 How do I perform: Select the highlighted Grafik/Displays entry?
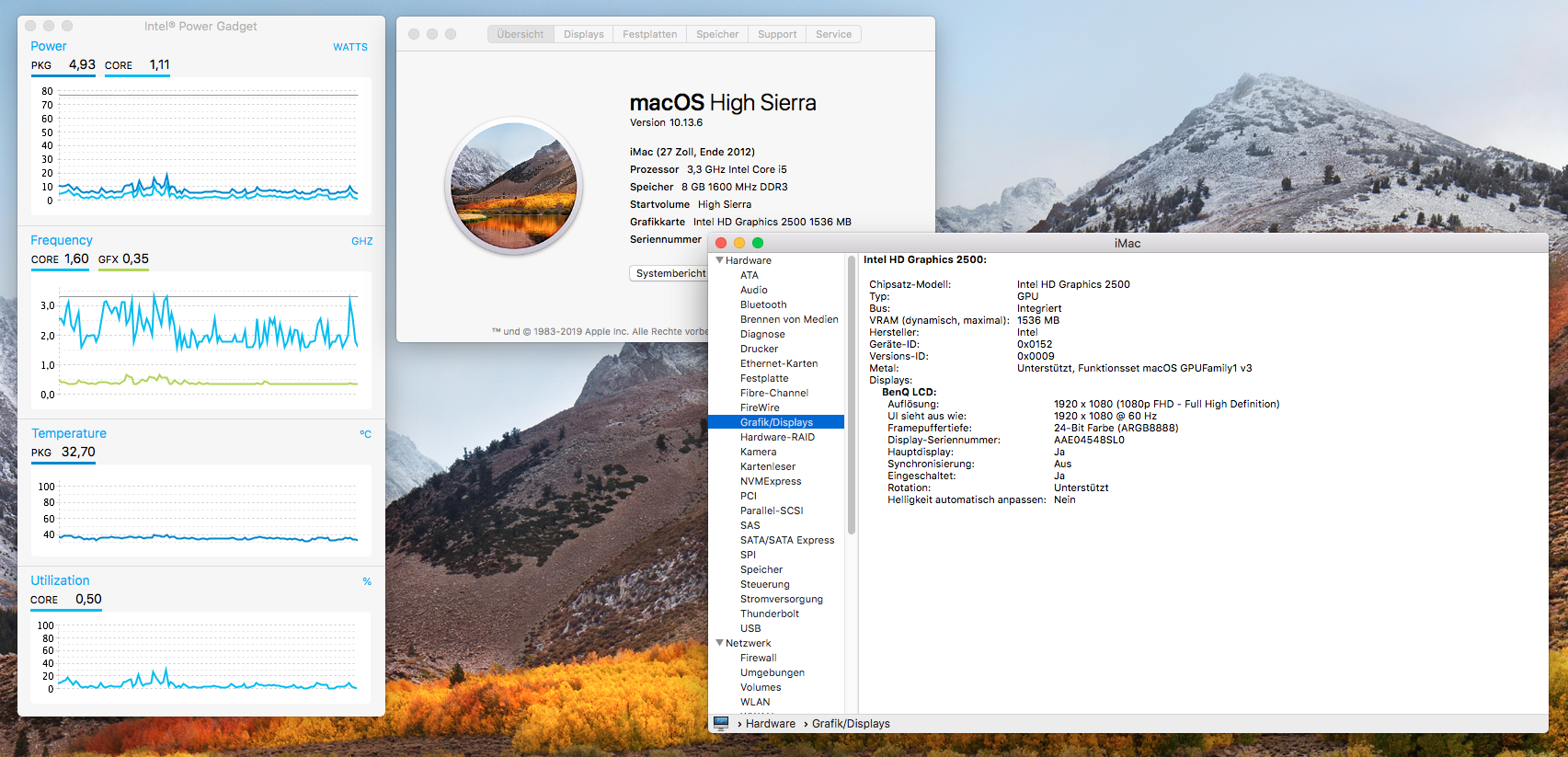click(776, 422)
